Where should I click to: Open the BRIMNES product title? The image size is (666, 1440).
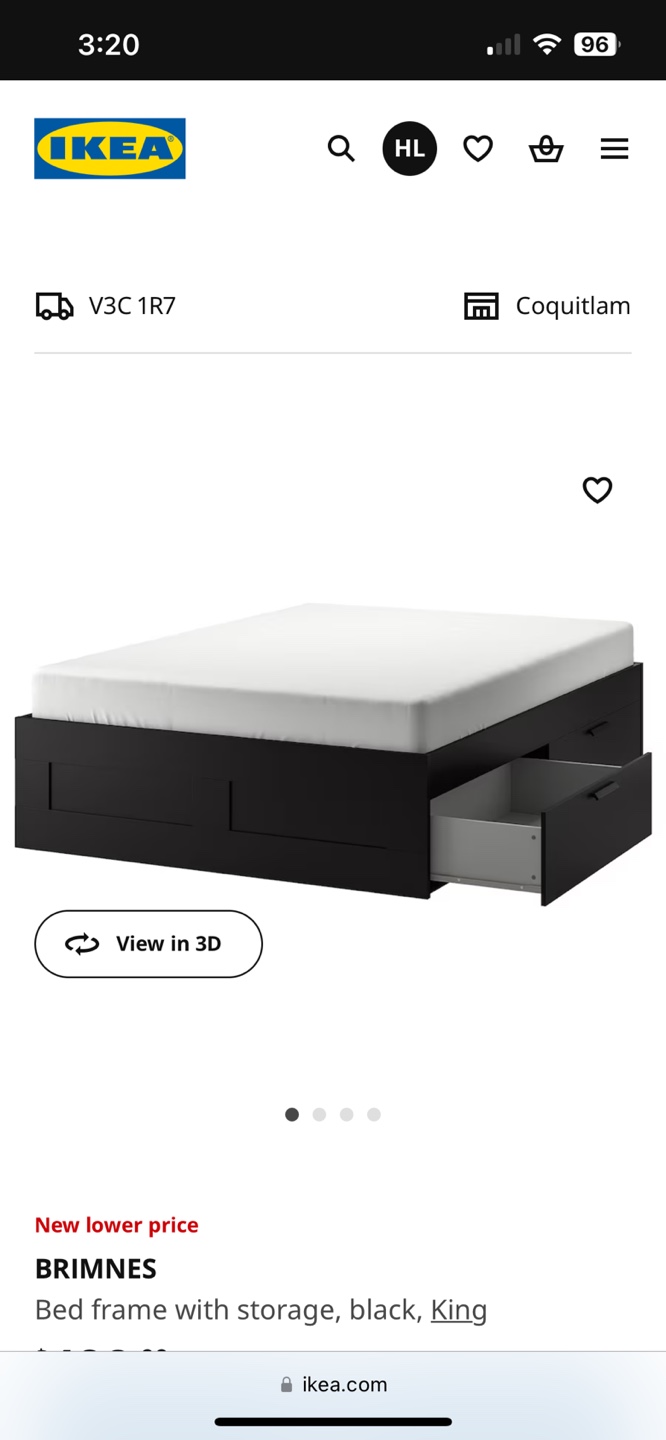coord(96,1269)
